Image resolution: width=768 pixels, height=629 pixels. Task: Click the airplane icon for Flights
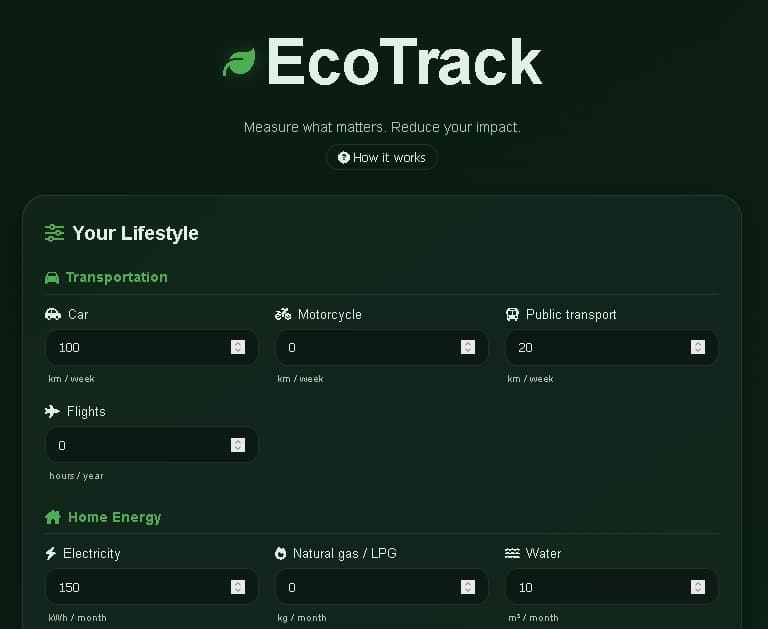[52, 411]
